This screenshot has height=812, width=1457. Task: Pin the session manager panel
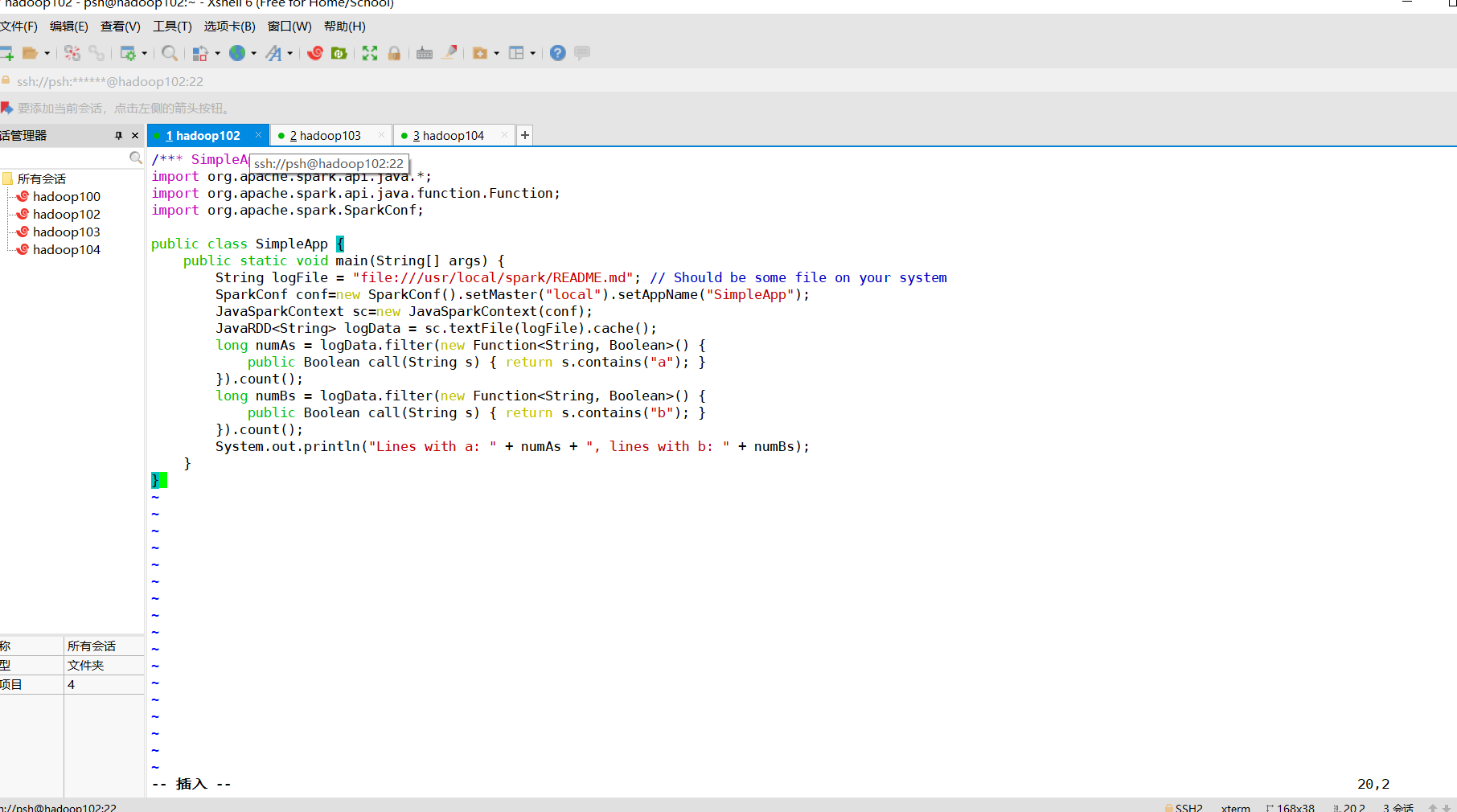[x=118, y=136]
